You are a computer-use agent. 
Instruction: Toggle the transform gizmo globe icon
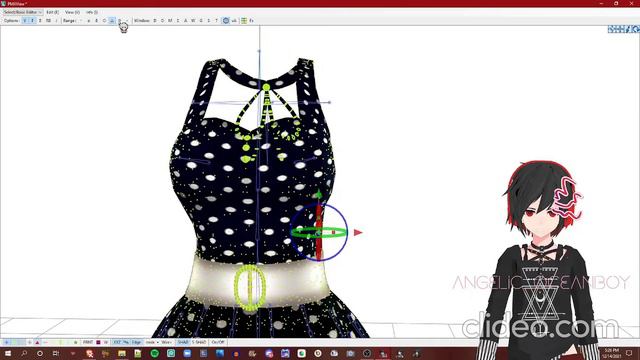tap(226, 20)
